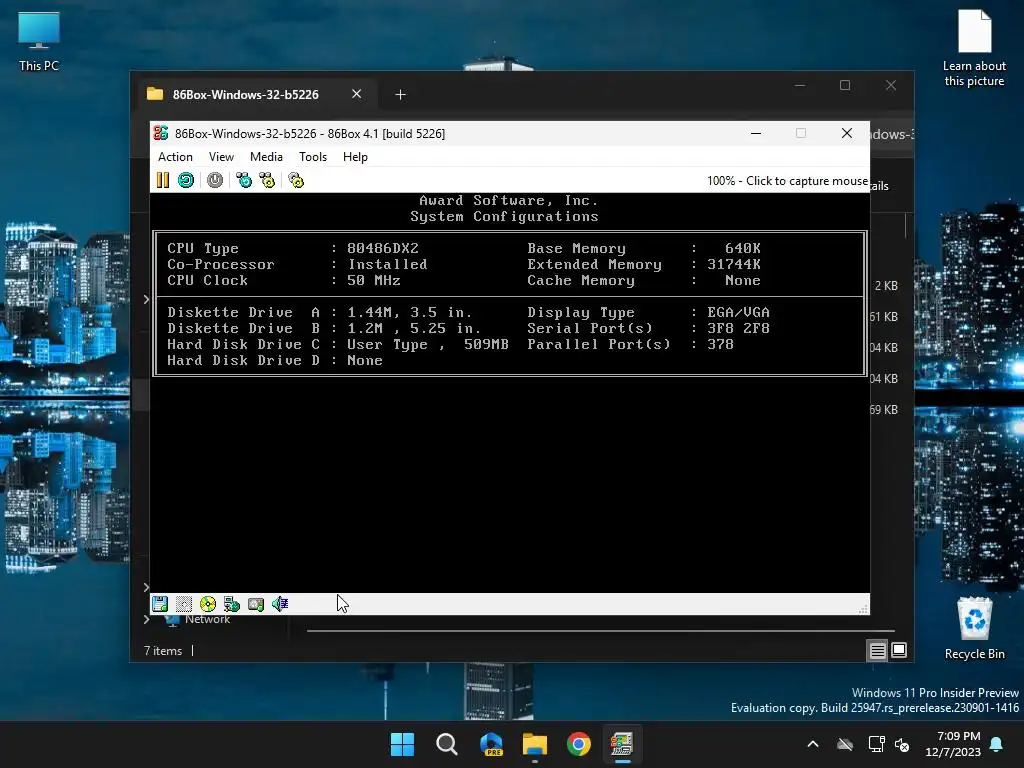Select the Recycle Bin desktop icon
Image resolution: width=1024 pixels, height=768 pixels.
(x=974, y=628)
